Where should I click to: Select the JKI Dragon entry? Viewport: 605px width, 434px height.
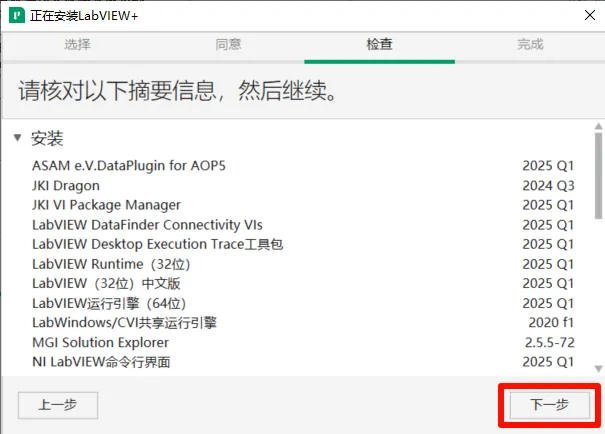(x=303, y=186)
